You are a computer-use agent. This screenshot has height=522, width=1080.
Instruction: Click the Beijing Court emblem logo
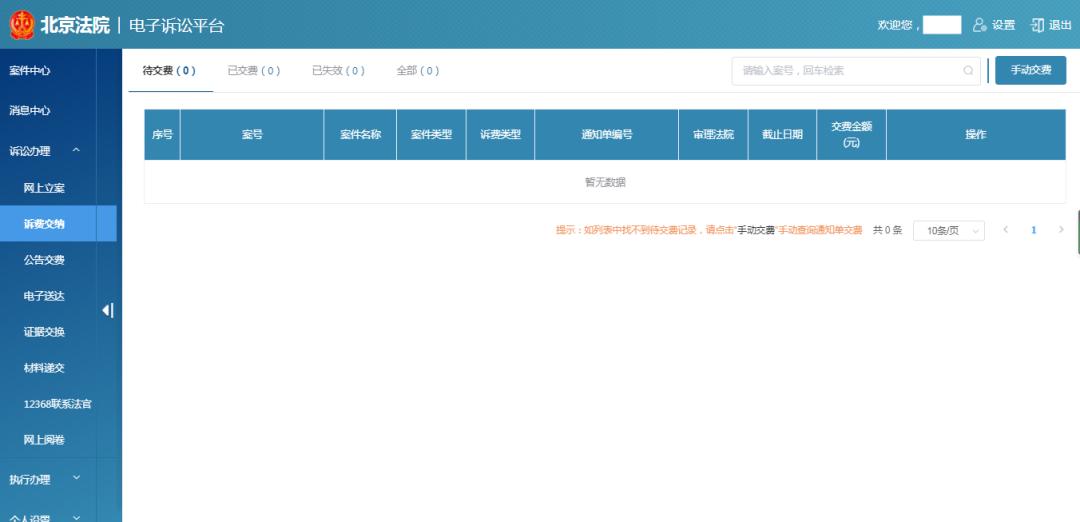[22, 25]
